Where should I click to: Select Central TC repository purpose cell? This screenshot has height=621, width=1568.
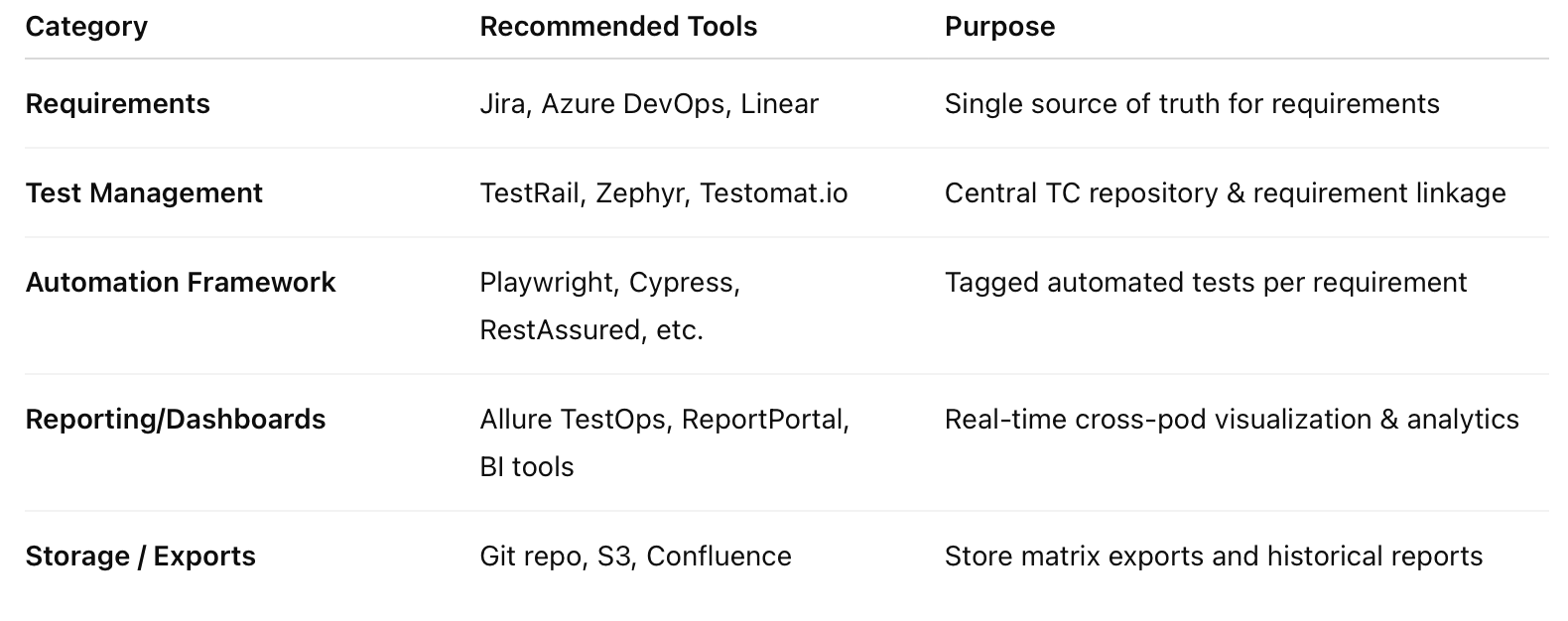tap(1225, 193)
